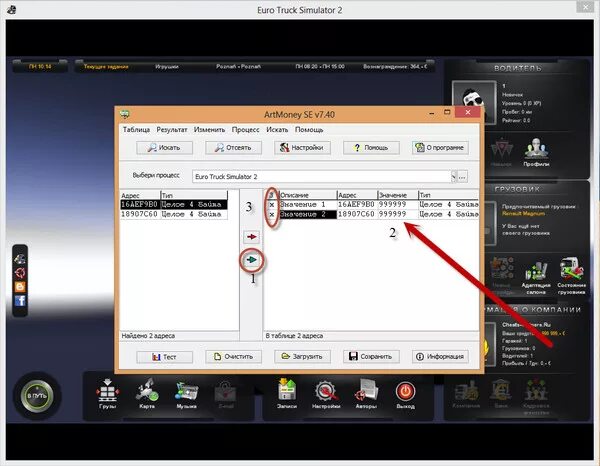The image size is (600, 466).
Task: Click the Выход power icon in game
Action: point(406,394)
